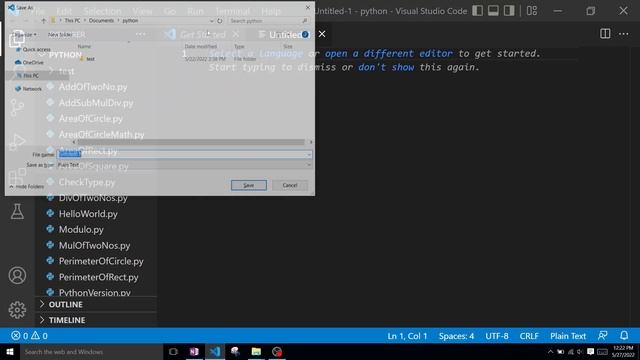Expand the File name dropdown arrow
Screen dimensions: 640x360
point(309,154)
